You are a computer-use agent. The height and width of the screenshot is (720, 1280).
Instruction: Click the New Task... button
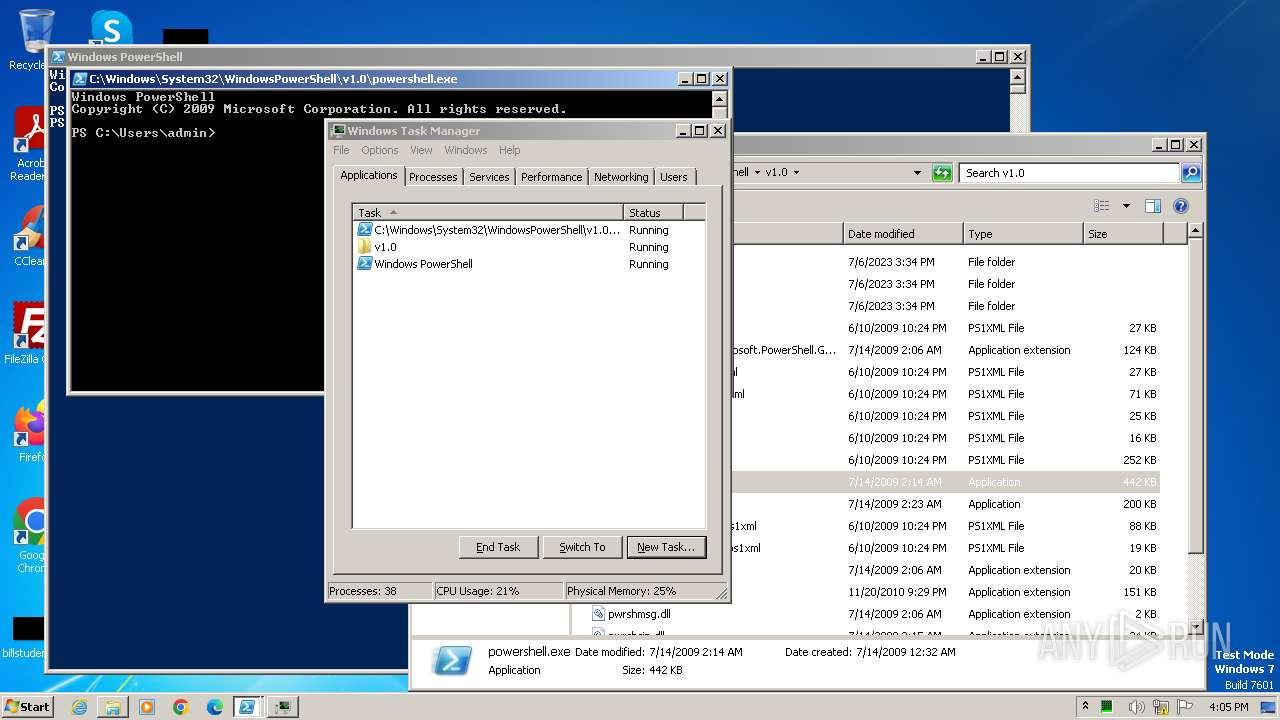pyautogui.click(x=666, y=547)
